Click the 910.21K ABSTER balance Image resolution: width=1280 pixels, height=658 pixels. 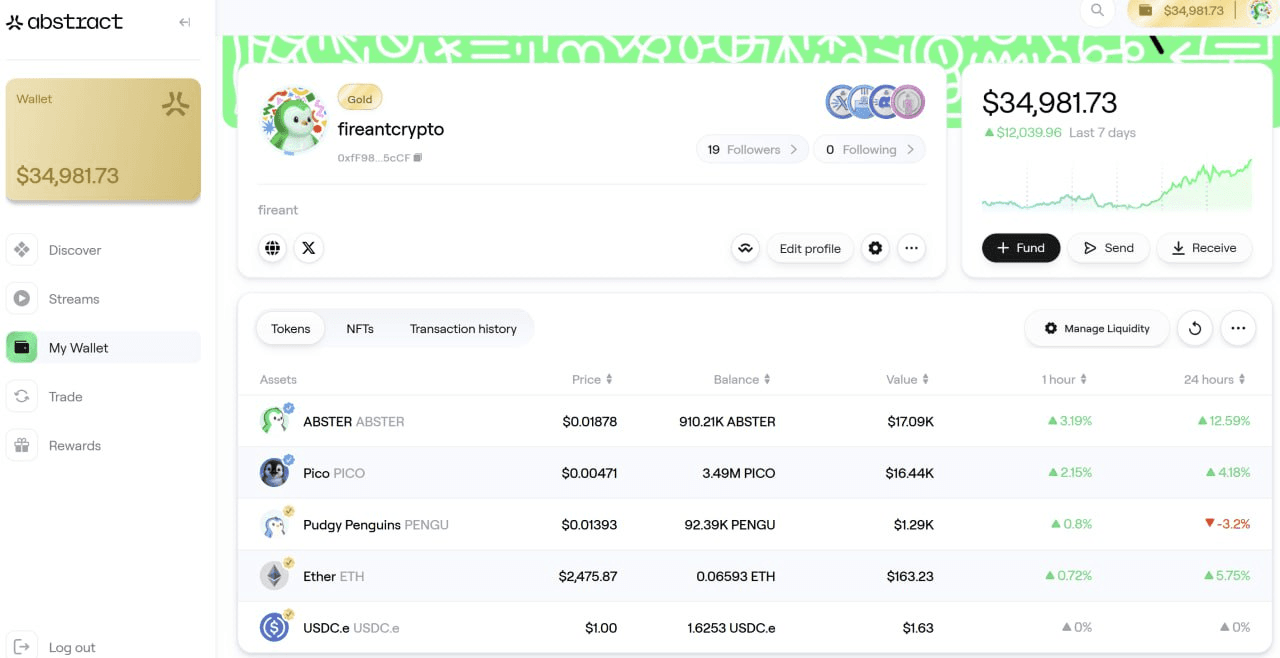tap(727, 422)
